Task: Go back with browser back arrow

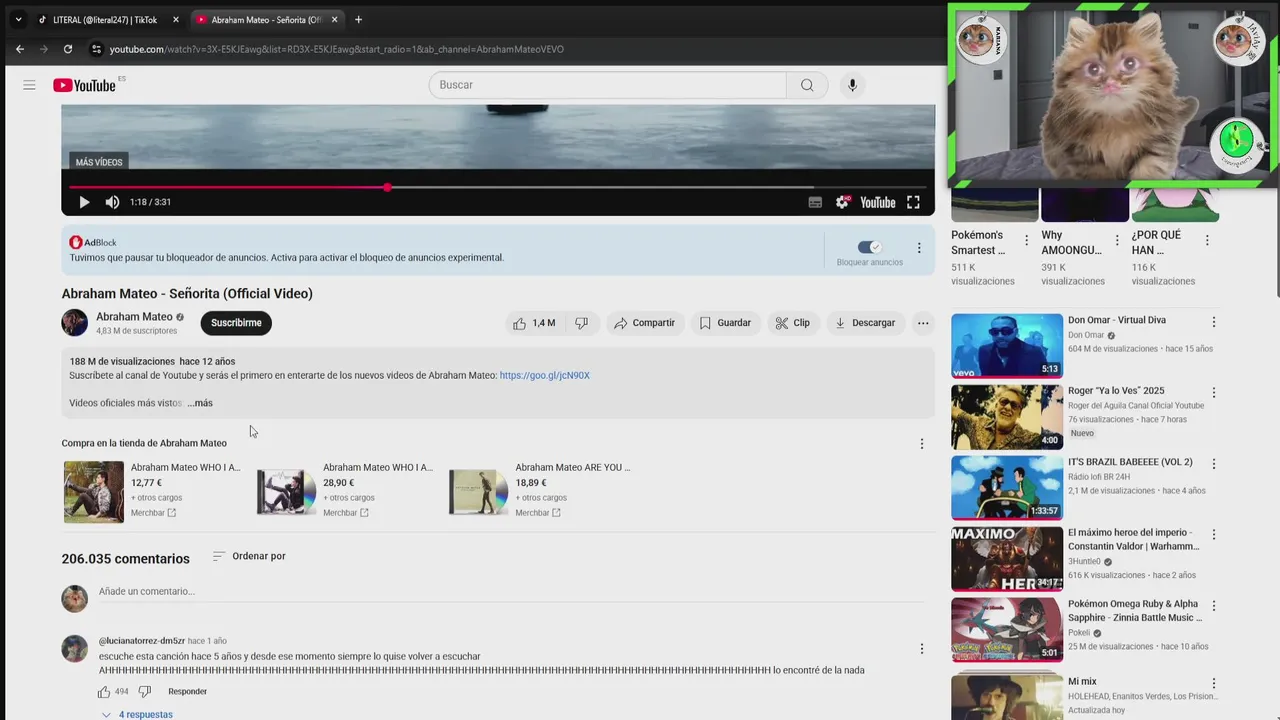Action: tap(19, 49)
